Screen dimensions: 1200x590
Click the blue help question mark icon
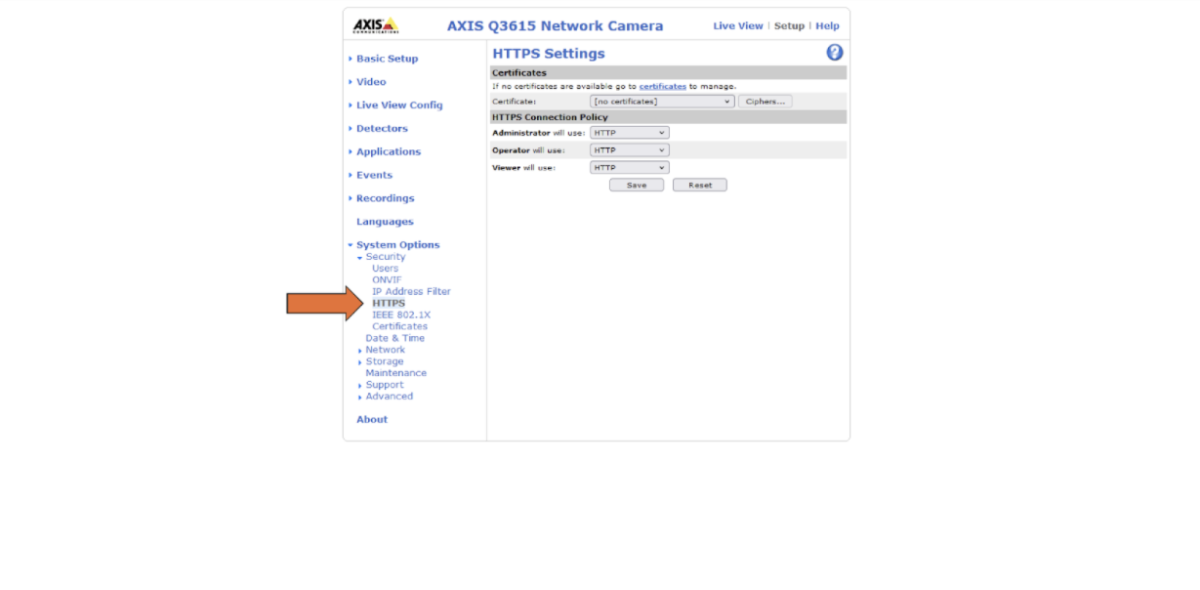point(834,53)
